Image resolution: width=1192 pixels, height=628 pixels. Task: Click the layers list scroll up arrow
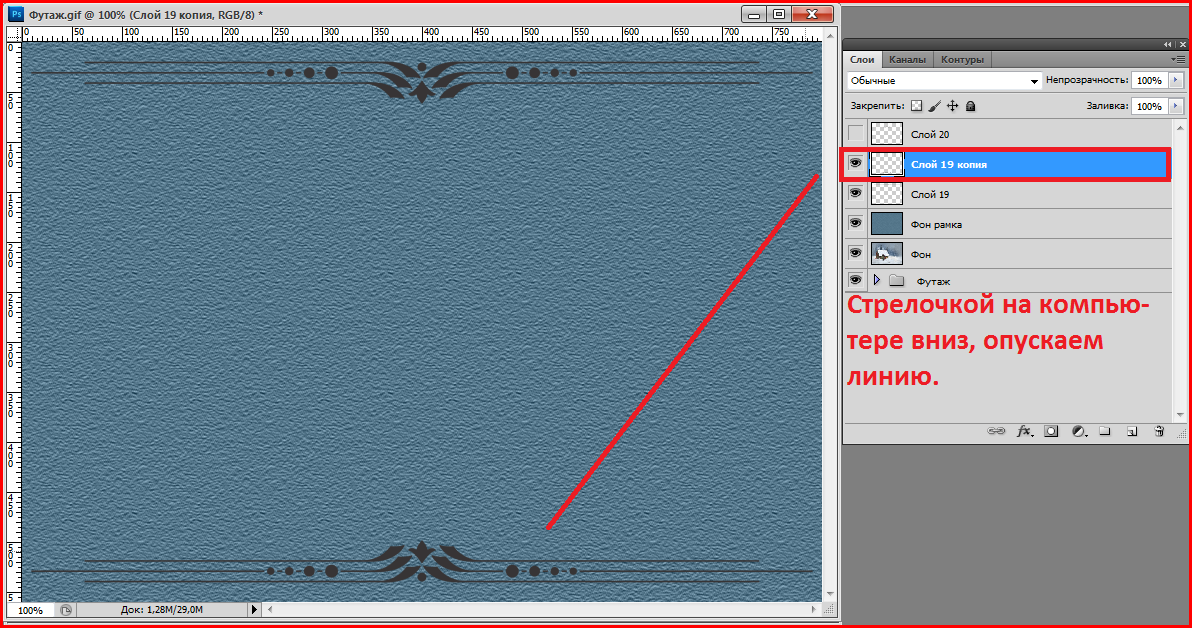1180,126
